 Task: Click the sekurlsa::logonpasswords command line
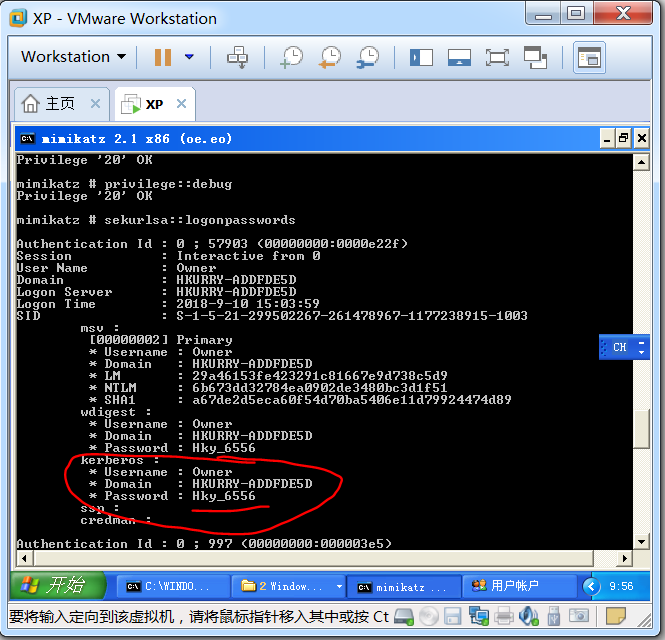[x=156, y=220]
